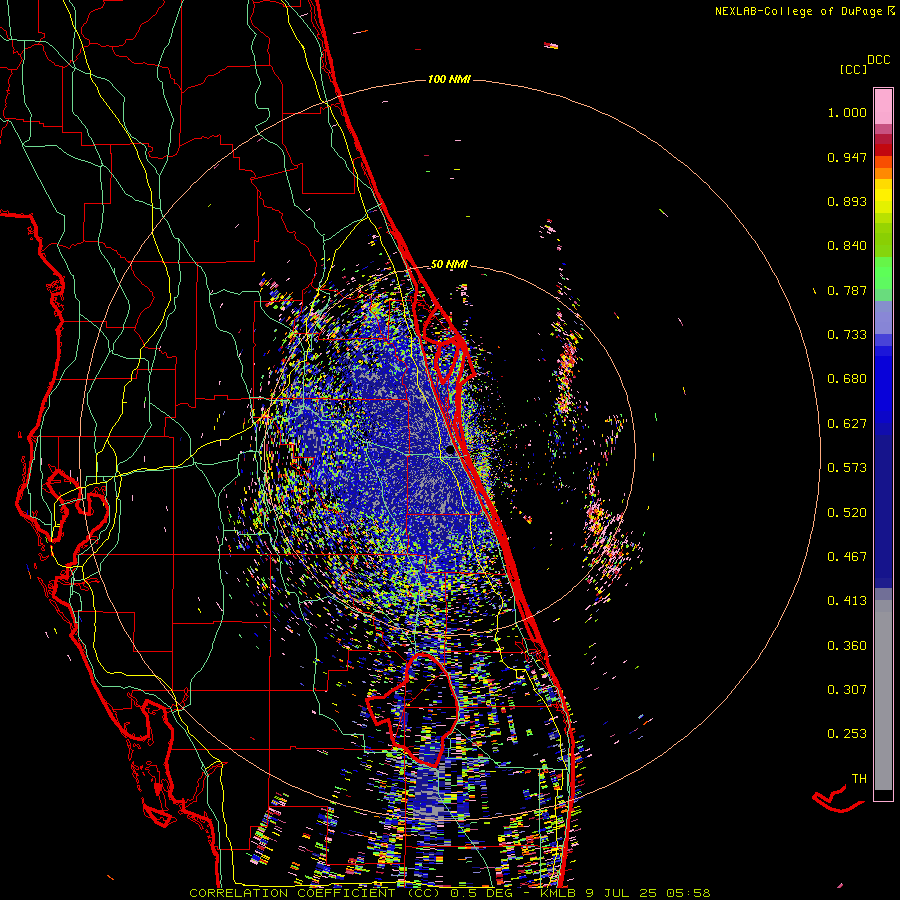This screenshot has width=900, height=900.
Task: Click the DCC label above the color scale
Action: click(x=878, y=60)
